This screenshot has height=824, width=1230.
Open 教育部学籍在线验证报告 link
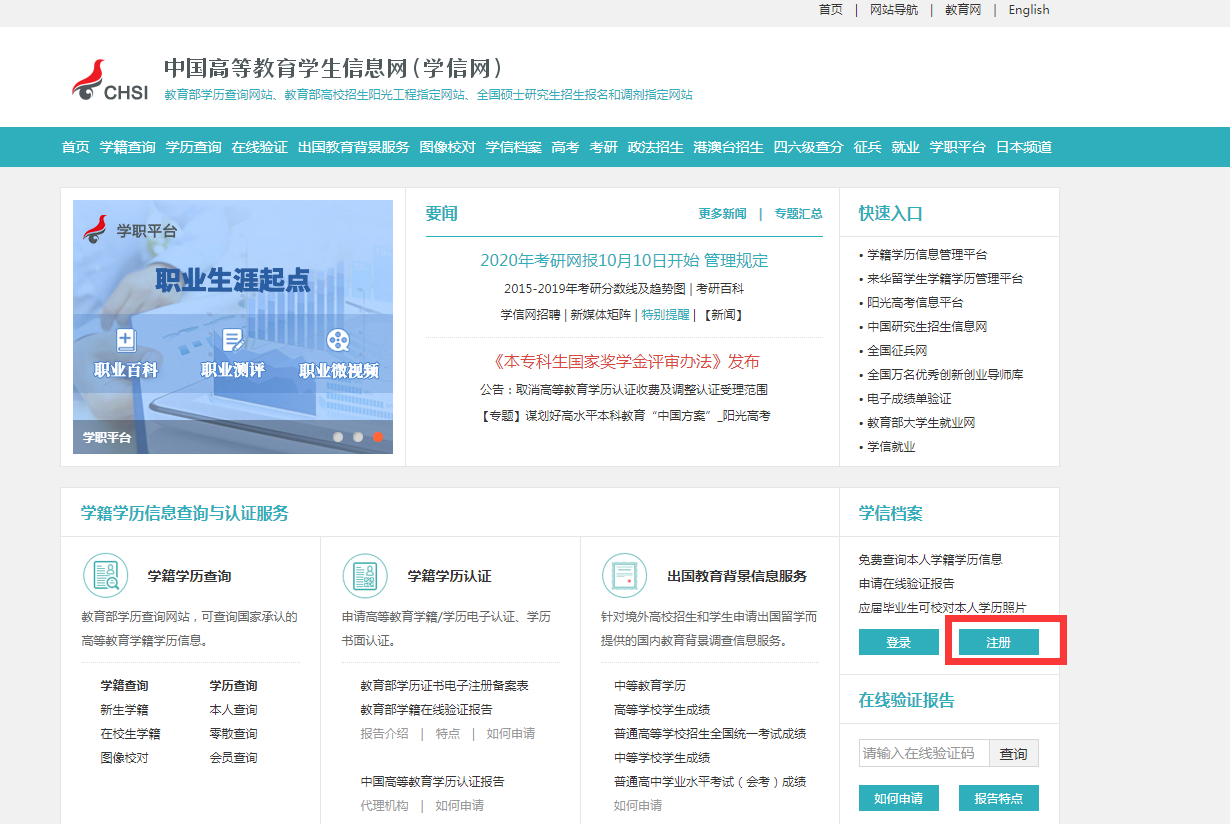(426, 710)
